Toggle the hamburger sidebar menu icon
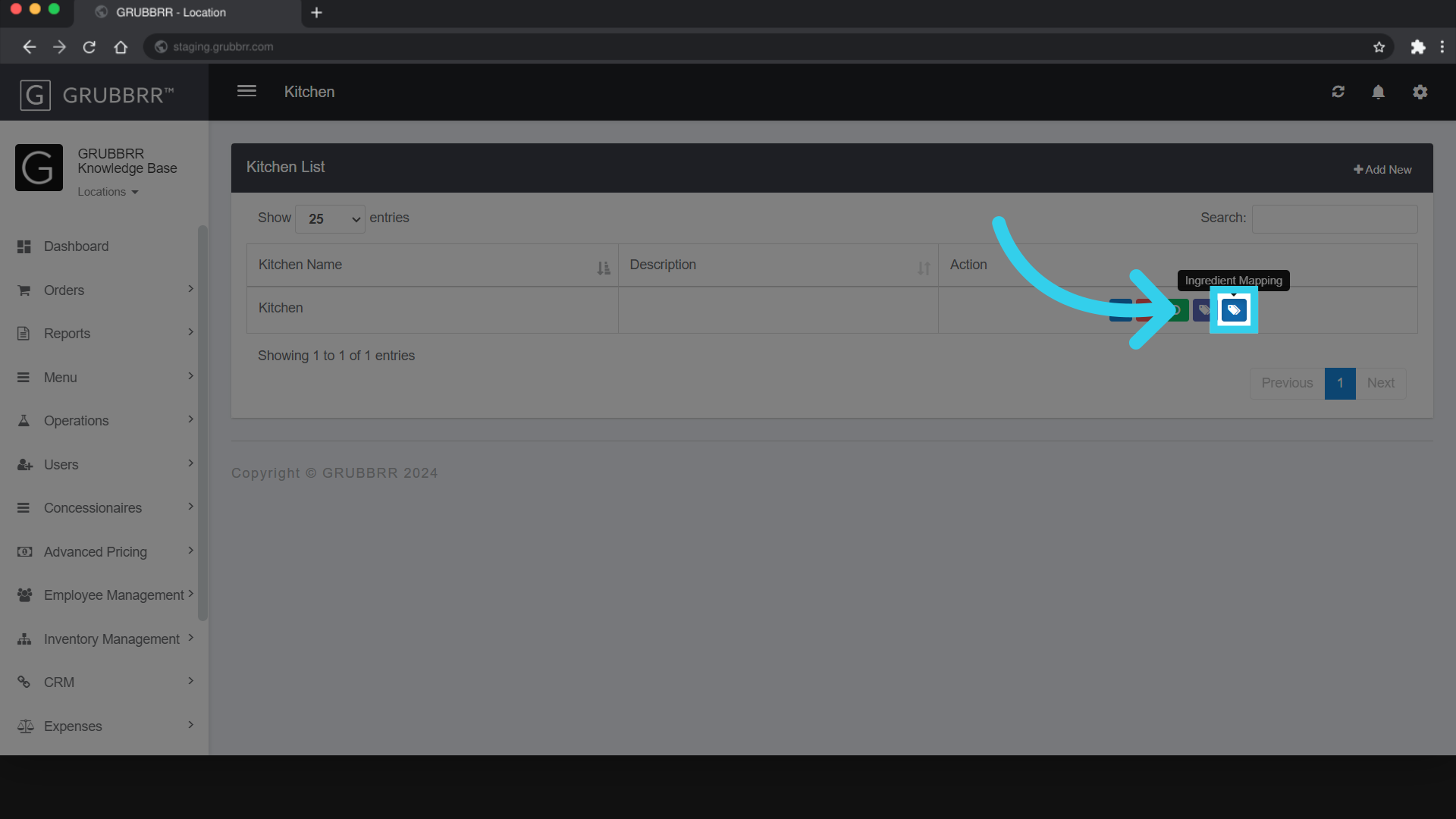The width and height of the screenshot is (1456, 819). tap(246, 91)
